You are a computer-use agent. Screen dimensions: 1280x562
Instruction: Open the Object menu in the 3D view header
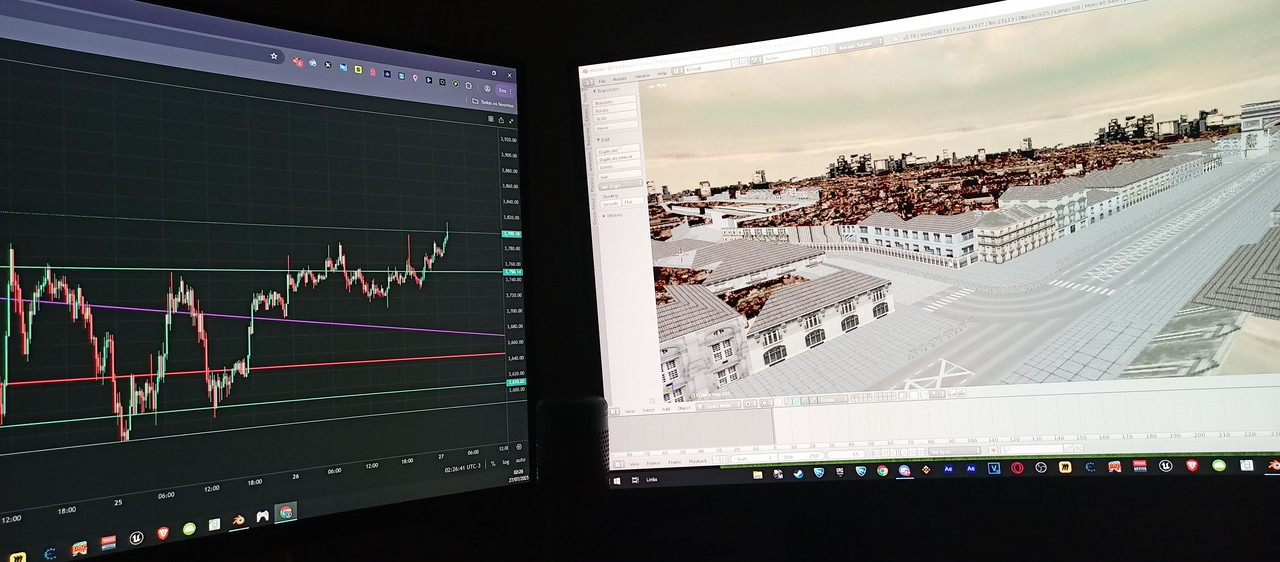pyautogui.click(x=683, y=408)
